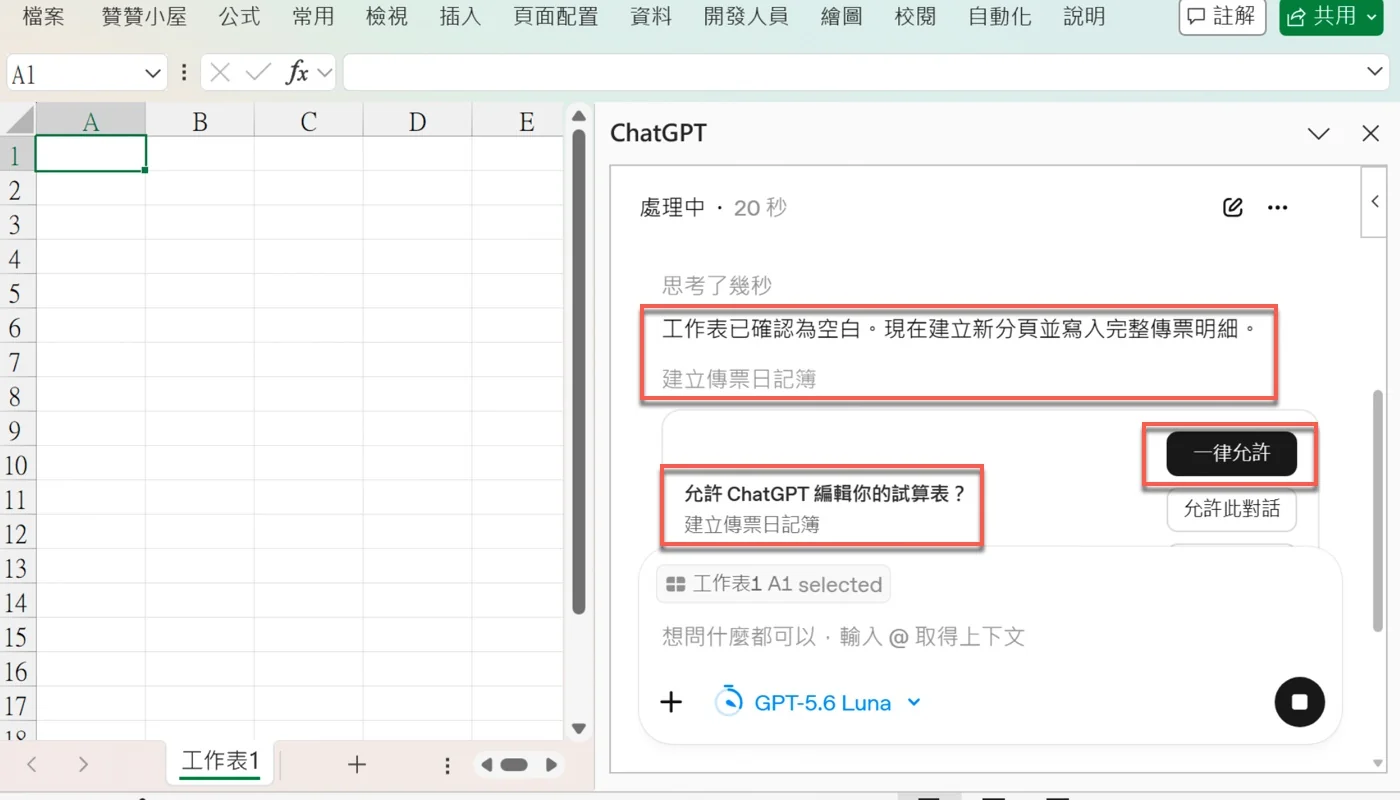Start a new chat with the edit icon
The height and width of the screenshot is (800, 1400).
[x=1233, y=208]
